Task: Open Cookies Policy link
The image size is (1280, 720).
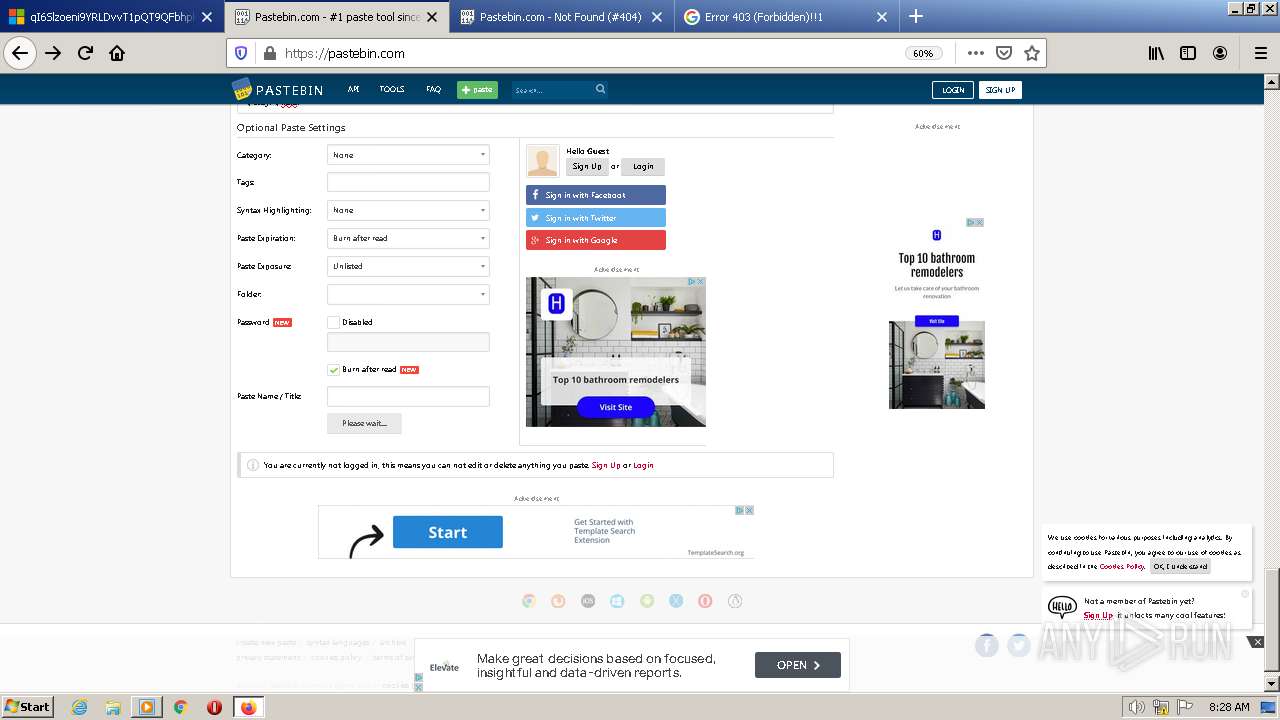Action: [1121, 566]
